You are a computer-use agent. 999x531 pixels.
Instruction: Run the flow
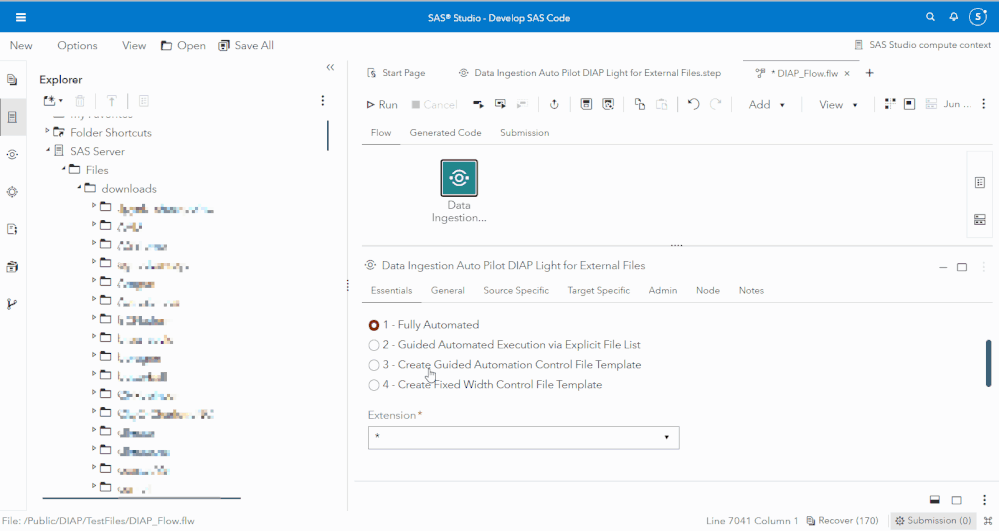click(x=382, y=105)
